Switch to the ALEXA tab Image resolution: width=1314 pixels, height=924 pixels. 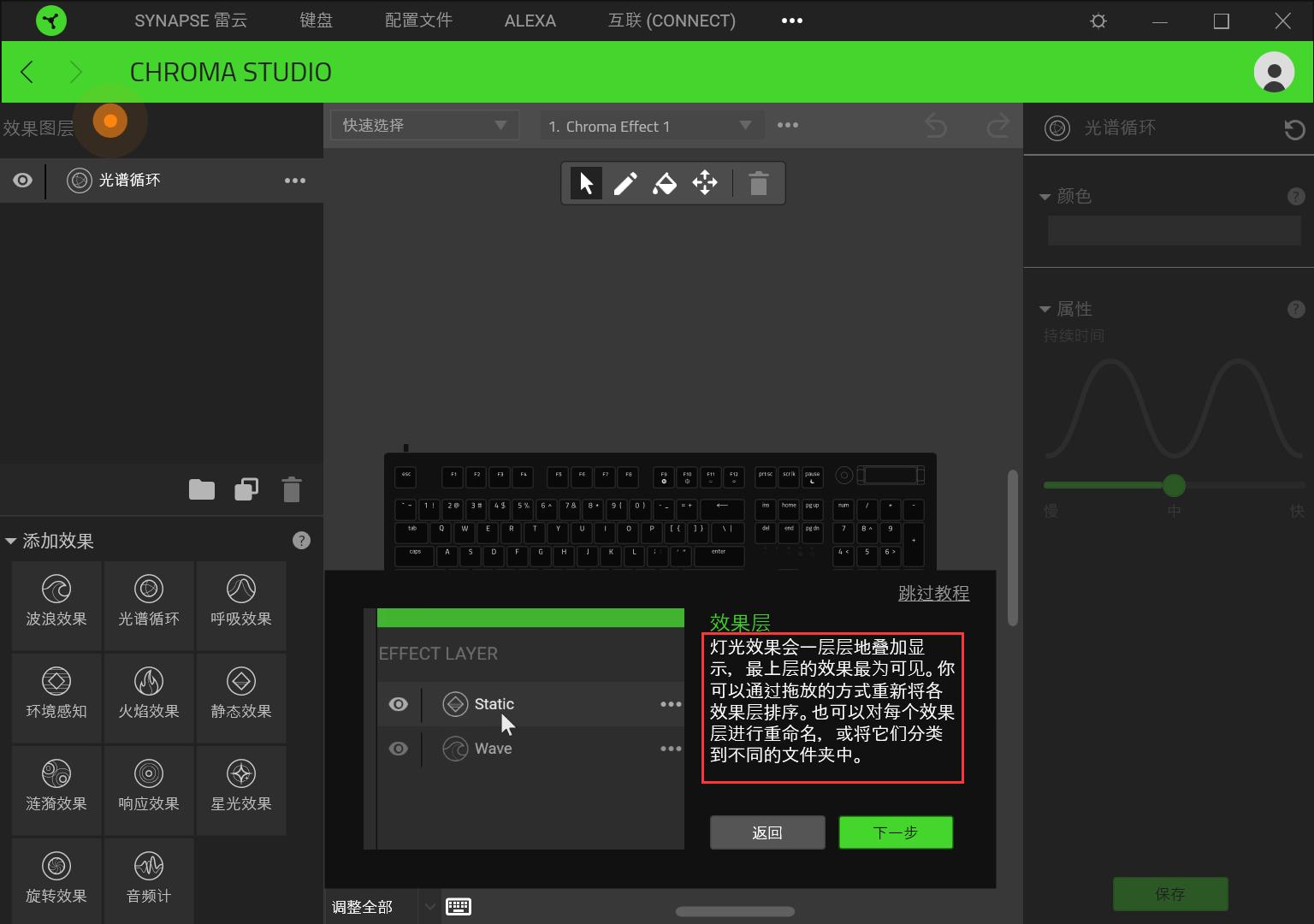pyautogui.click(x=530, y=21)
